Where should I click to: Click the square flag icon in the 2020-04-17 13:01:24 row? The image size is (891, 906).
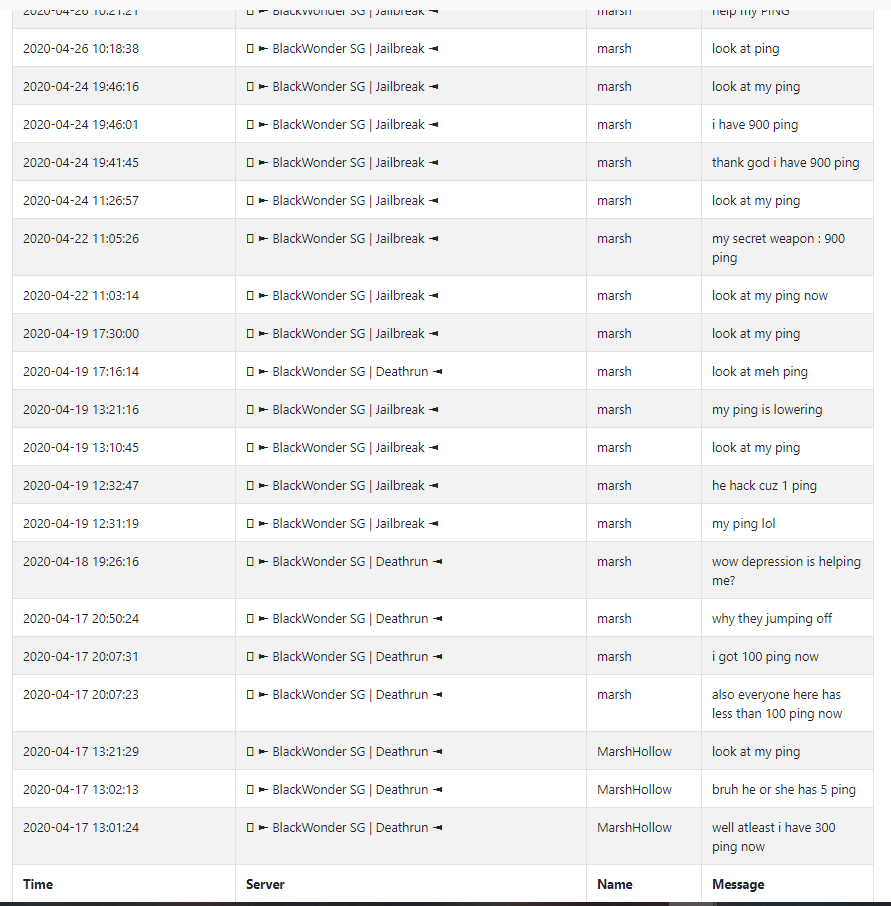(x=250, y=827)
